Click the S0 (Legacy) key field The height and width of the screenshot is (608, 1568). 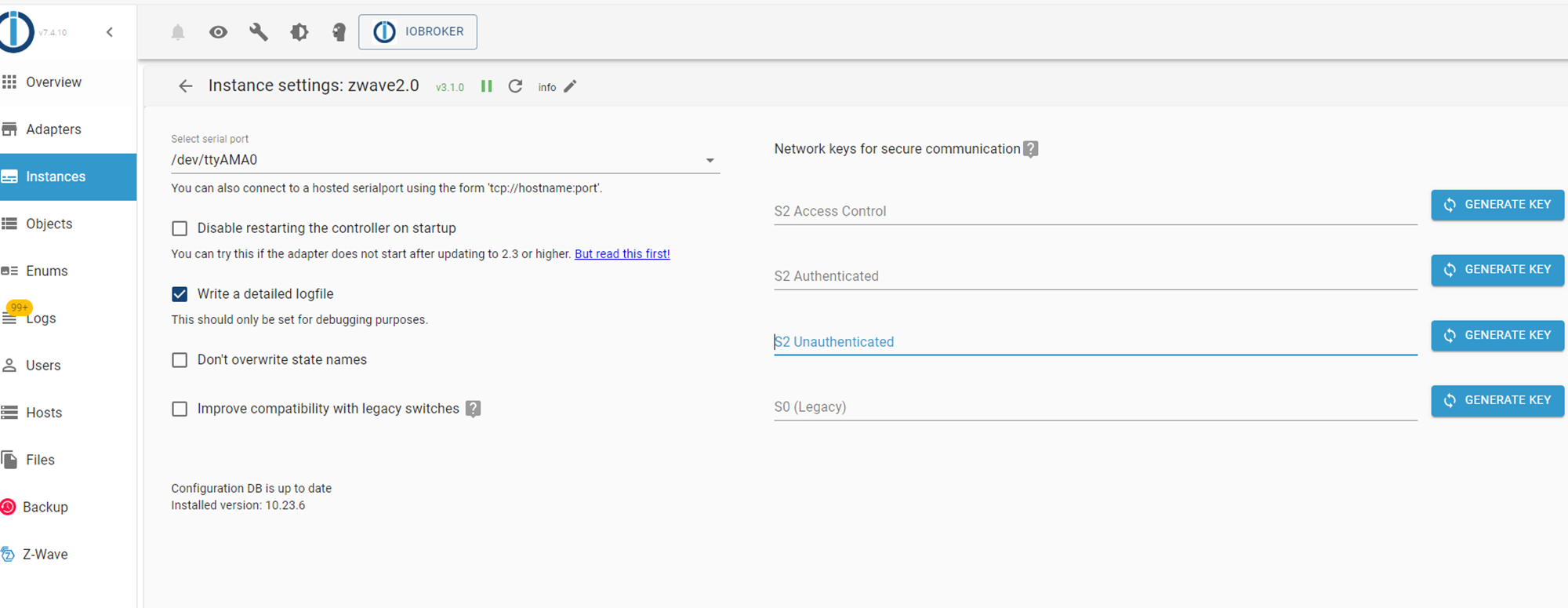click(1094, 407)
